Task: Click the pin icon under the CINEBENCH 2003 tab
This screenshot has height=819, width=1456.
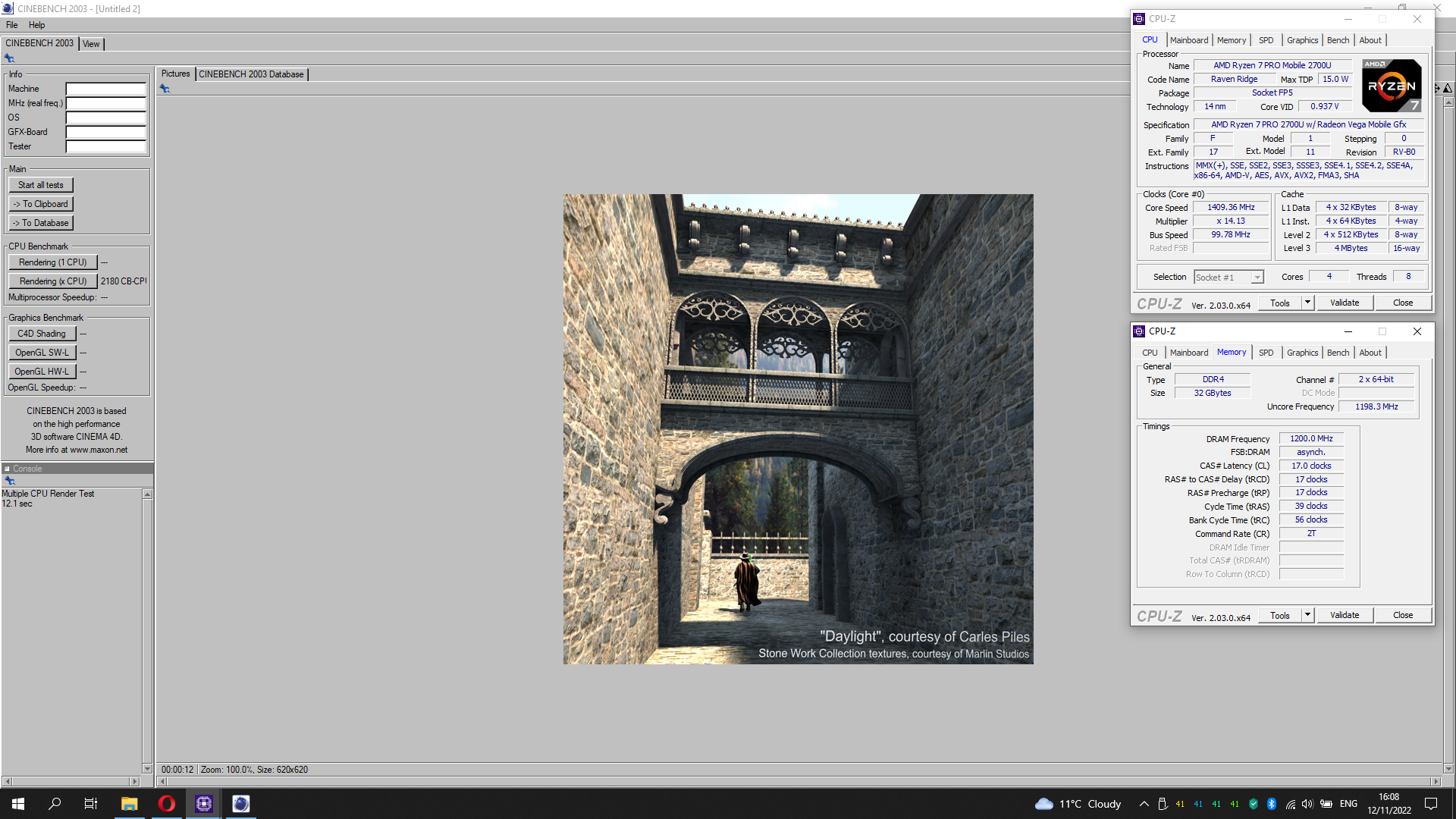Action: click(x=9, y=58)
